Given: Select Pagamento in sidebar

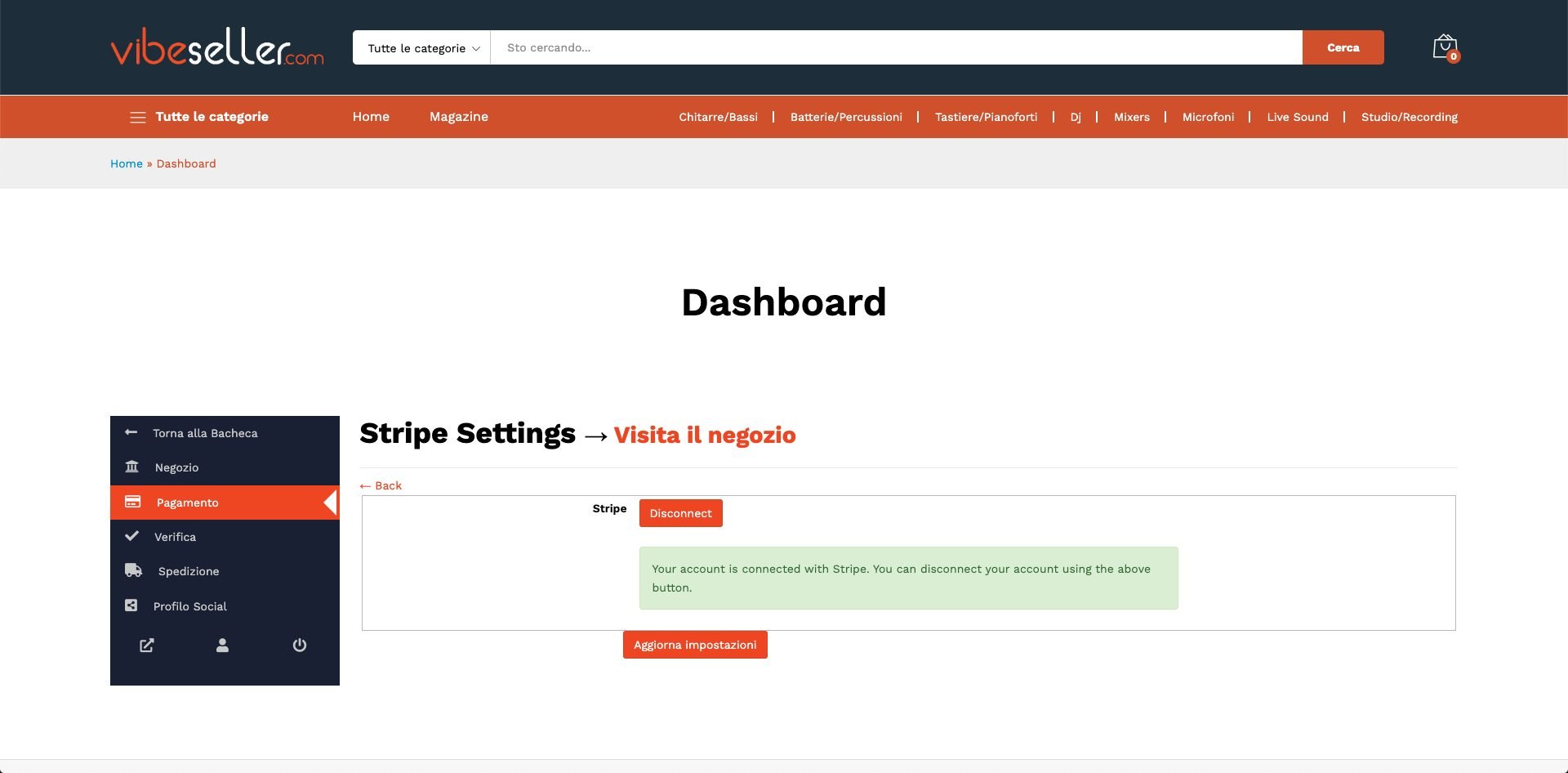Looking at the screenshot, I should 225,503.
